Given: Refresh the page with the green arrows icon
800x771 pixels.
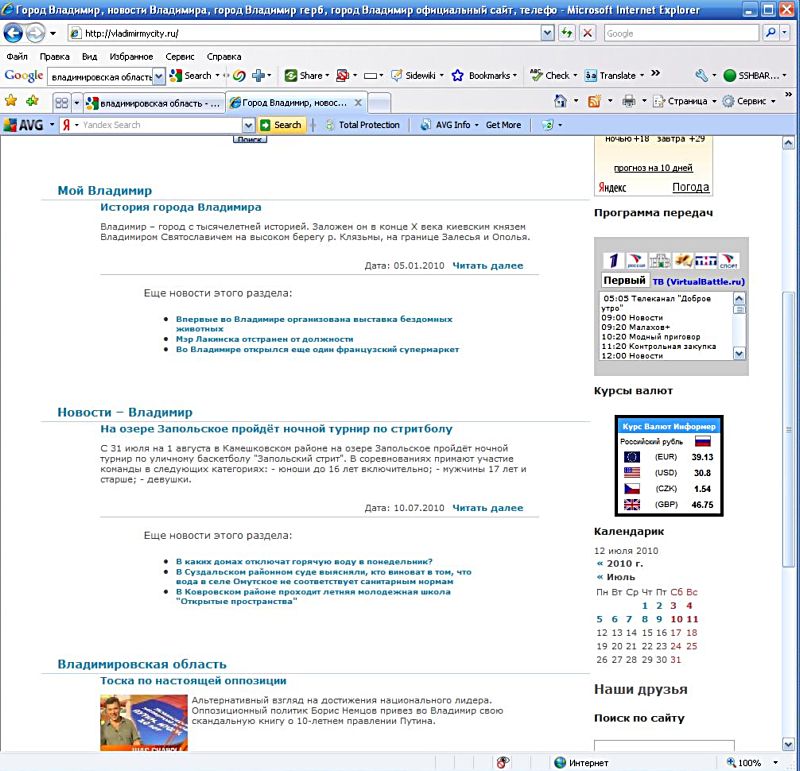Looking at the screenshot, I should pyautogui.click(x=567, y=33).
